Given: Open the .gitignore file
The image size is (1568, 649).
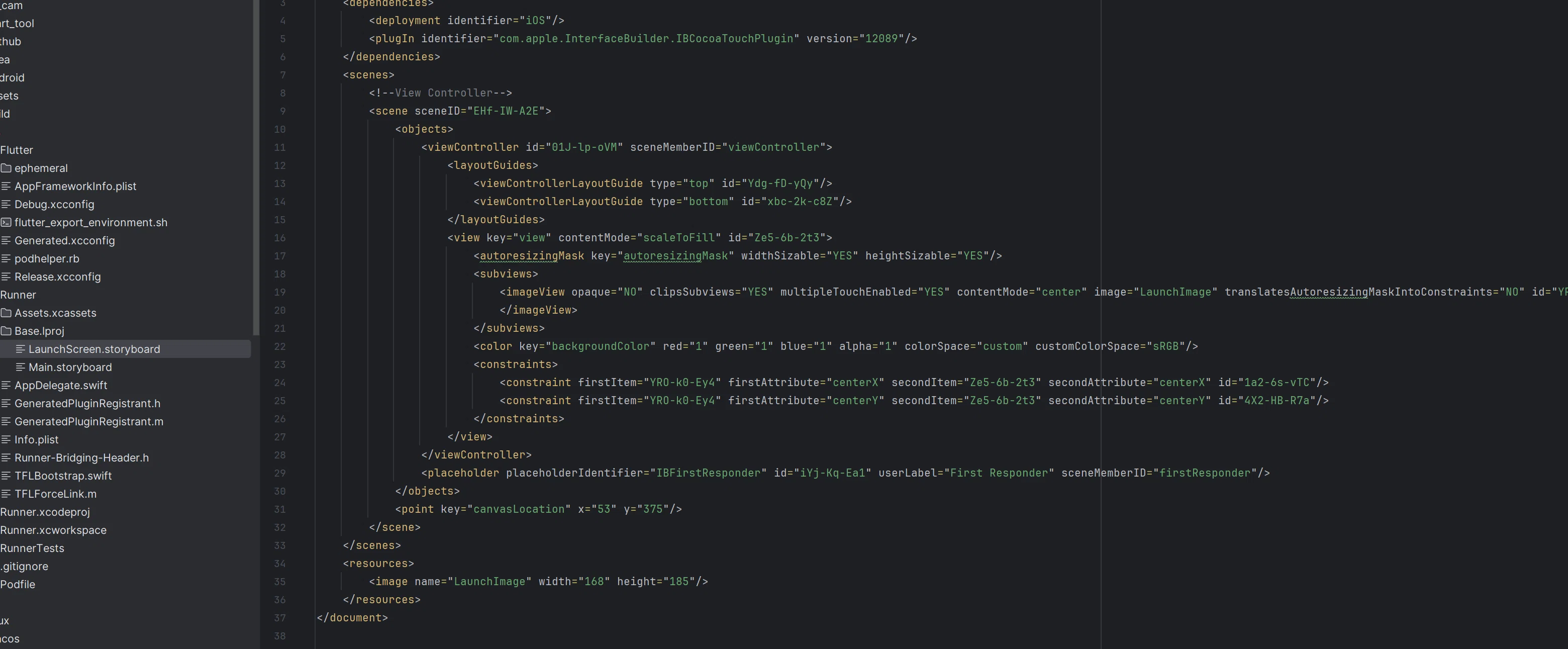Looking at the screenshot, I should pyautogui.click(x=24, y=566).
